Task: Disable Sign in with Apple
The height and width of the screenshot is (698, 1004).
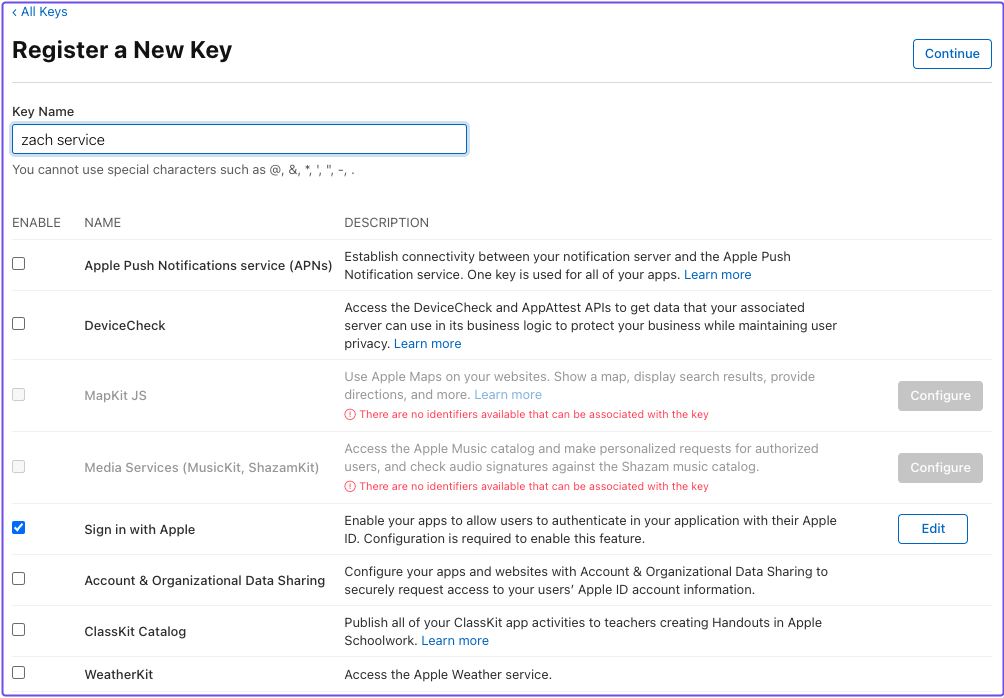Action: 17,527
